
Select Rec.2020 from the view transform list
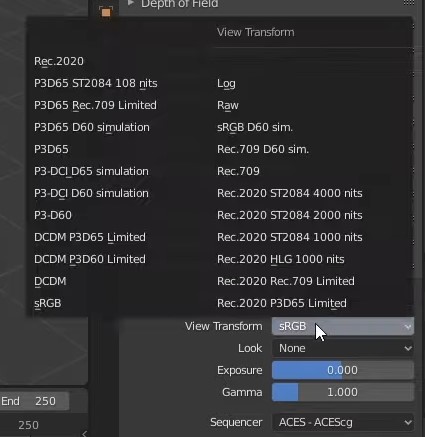coord(59,61)
